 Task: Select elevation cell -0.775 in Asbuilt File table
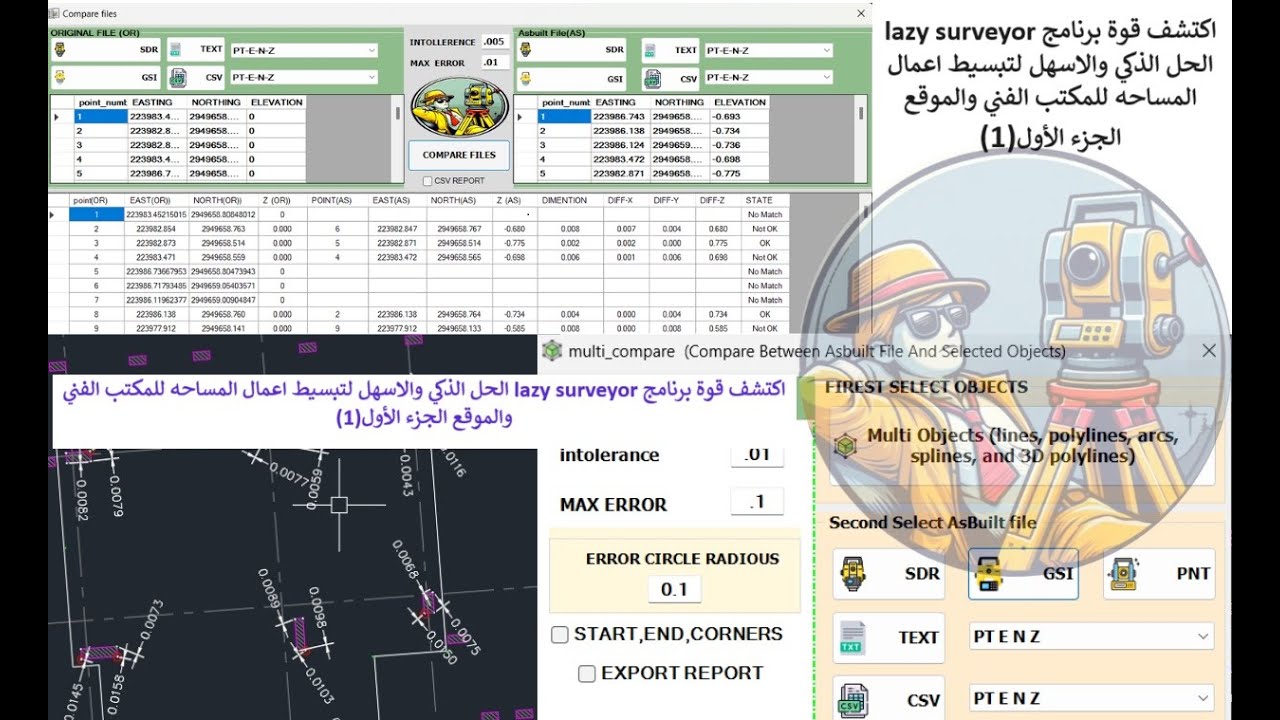pyautogui.click(x=740, y=174)
